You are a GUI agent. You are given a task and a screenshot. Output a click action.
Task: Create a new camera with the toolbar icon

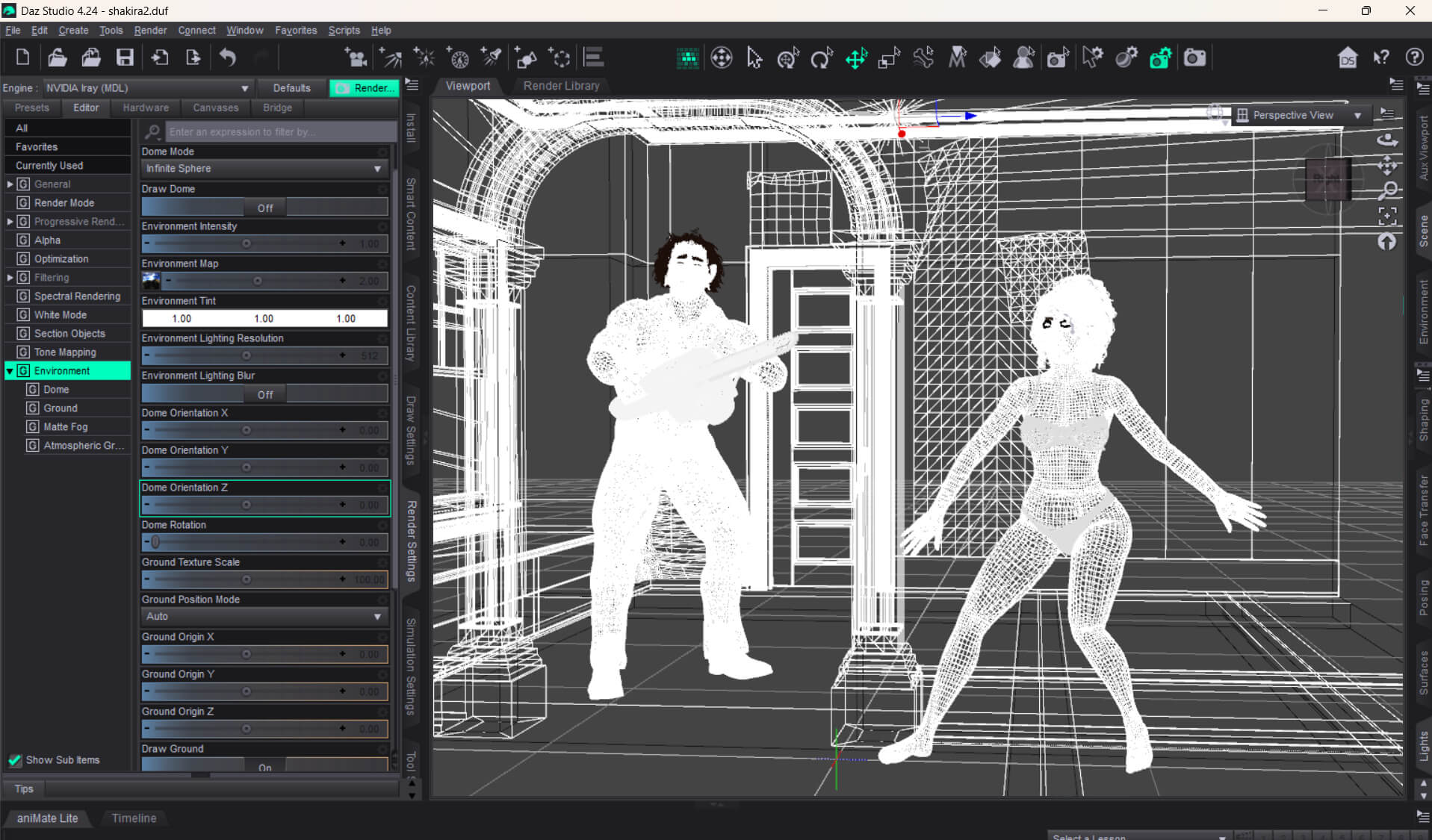click(356, 57)
